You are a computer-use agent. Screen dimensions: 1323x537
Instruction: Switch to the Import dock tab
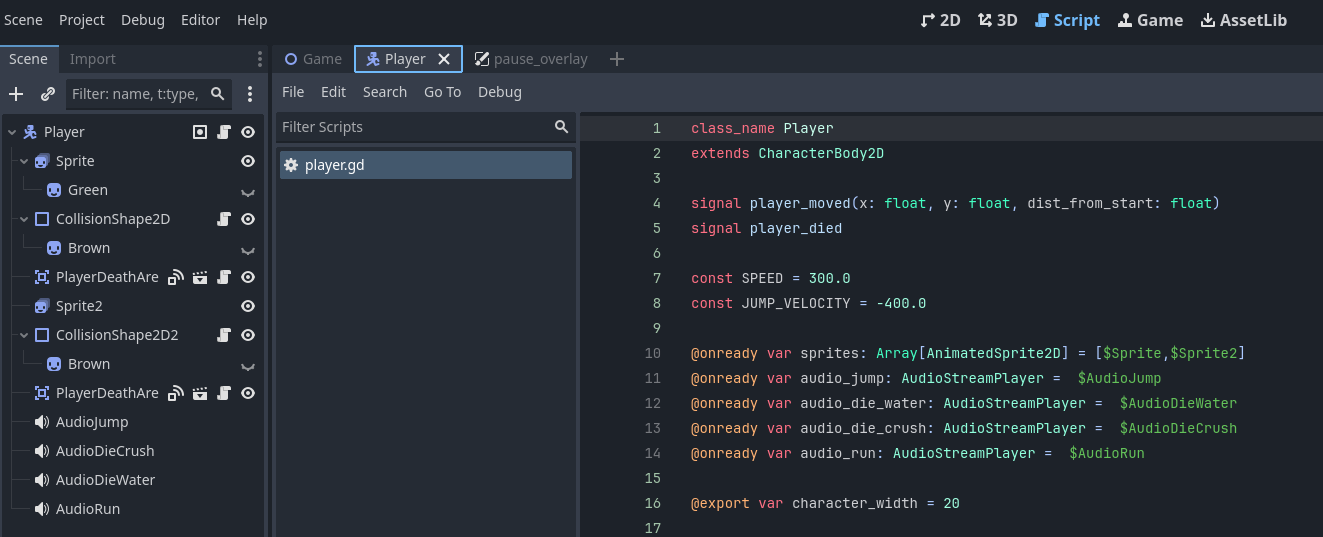93,59
